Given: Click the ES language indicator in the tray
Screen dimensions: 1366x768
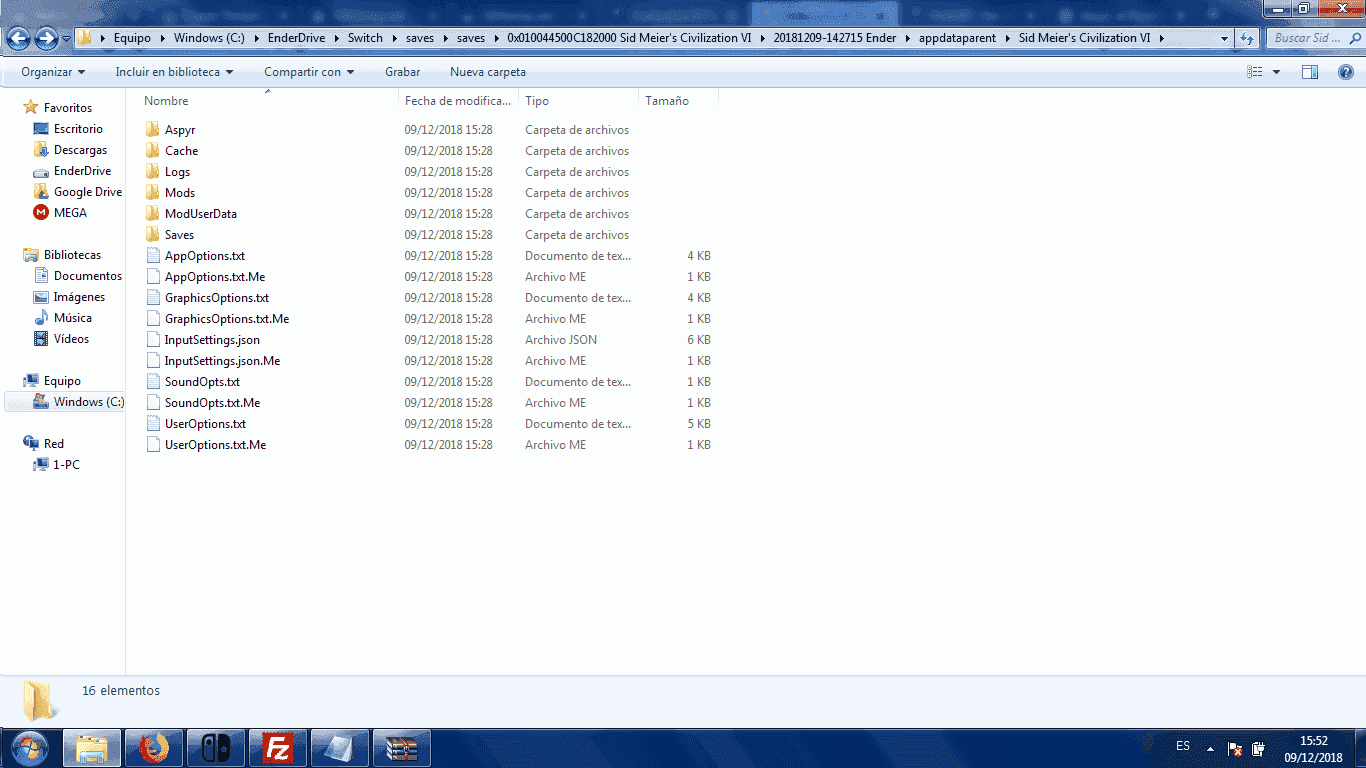Looking at the screenshot, I should (1183, 747).
